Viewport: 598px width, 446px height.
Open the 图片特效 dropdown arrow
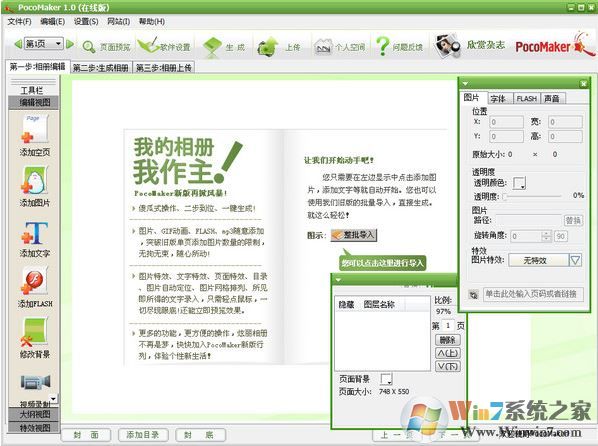click(575, 261)
